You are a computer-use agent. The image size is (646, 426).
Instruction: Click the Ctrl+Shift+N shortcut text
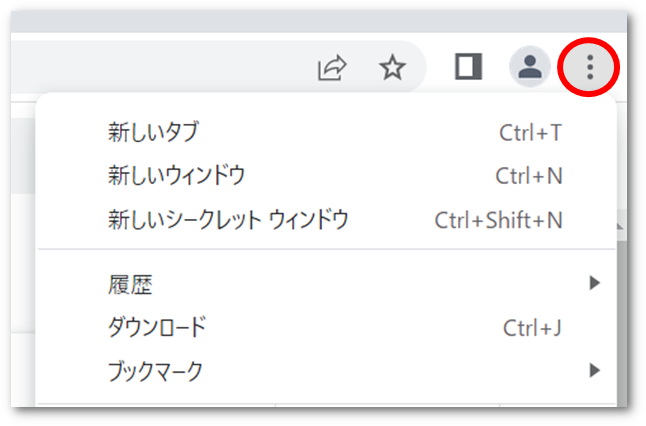point(499,220)
